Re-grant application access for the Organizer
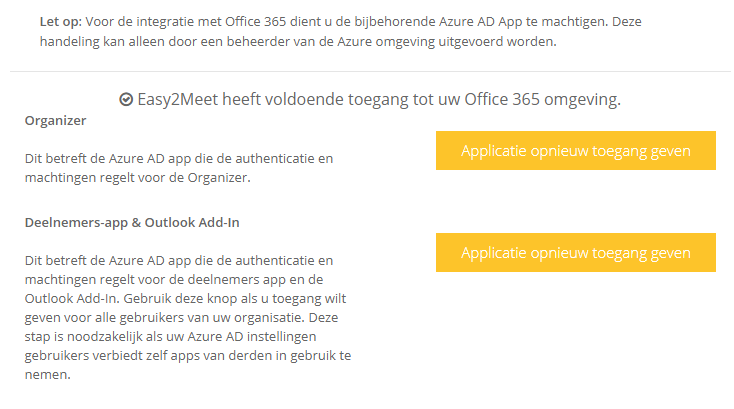The width and height of the screenshot is (734, 409). tap(576, 151)
